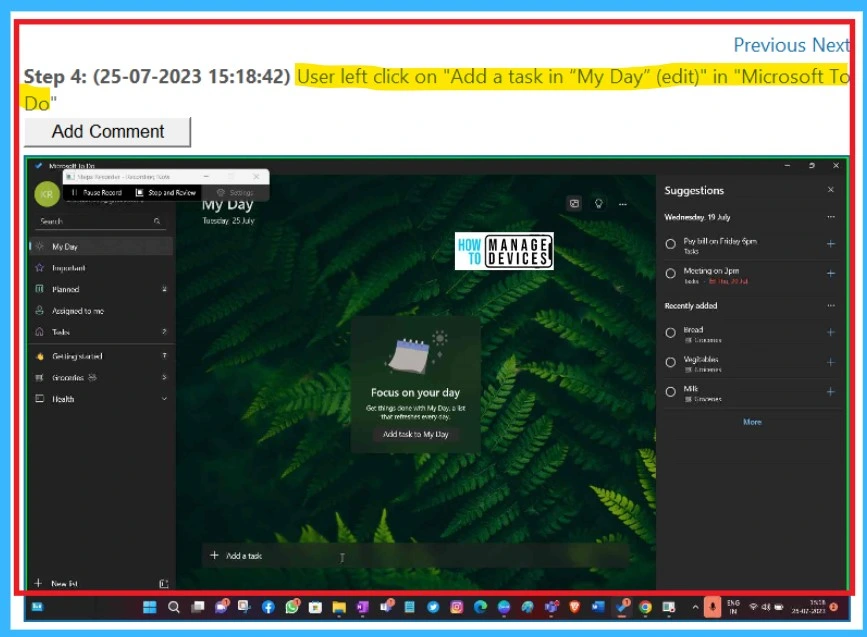This screenshot has height=637, width=867.
Task: Open the KR account avatar
Action: click(46, 194)
